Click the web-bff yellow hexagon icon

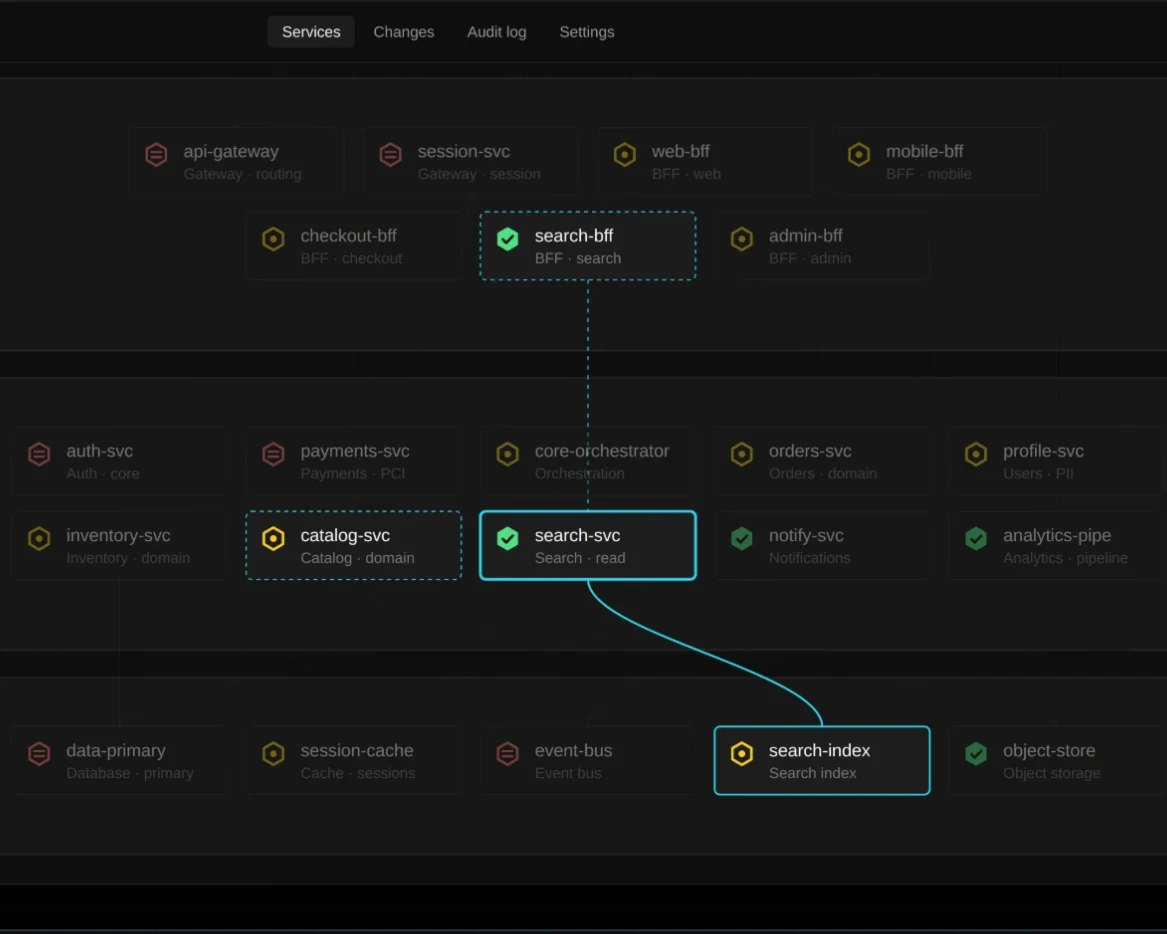tap(624, 155)
